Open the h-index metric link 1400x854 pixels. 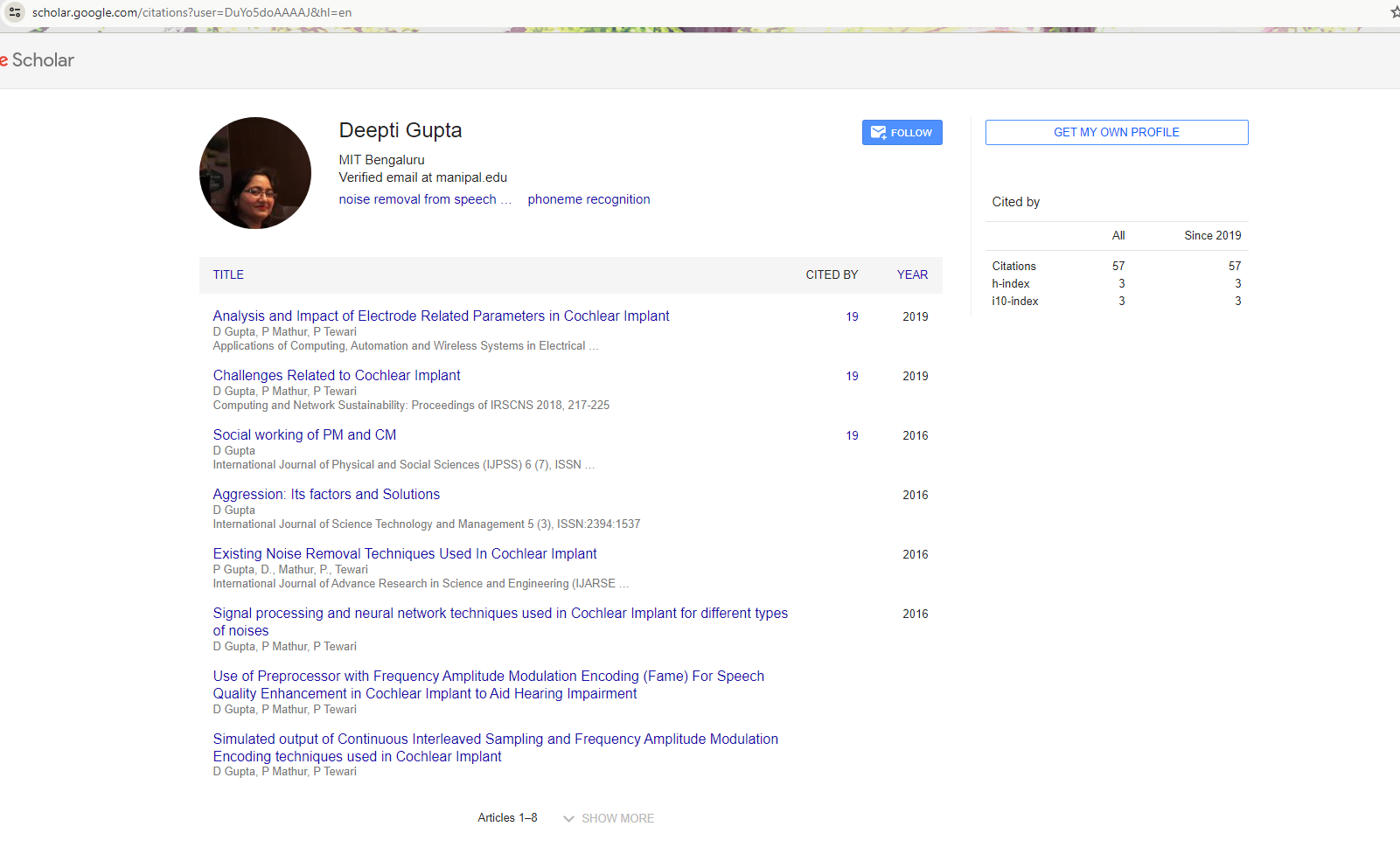click(1010, 283)
